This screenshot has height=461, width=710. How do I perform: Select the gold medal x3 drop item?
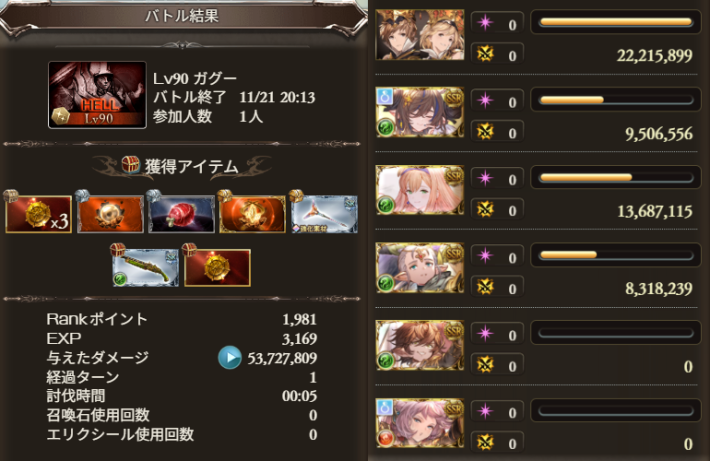[38, 214]
